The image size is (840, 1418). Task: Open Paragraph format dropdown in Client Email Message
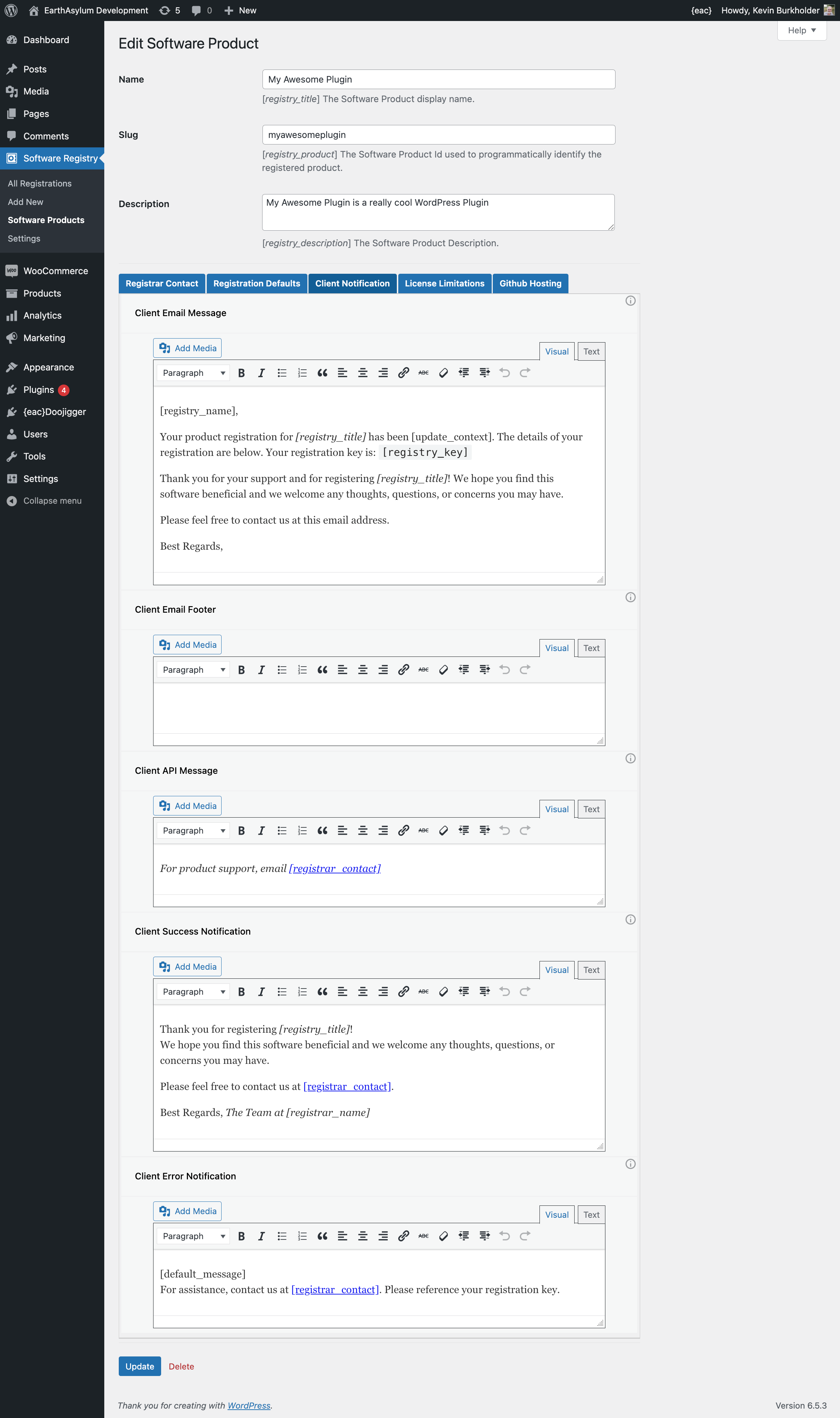coord(193,373)
